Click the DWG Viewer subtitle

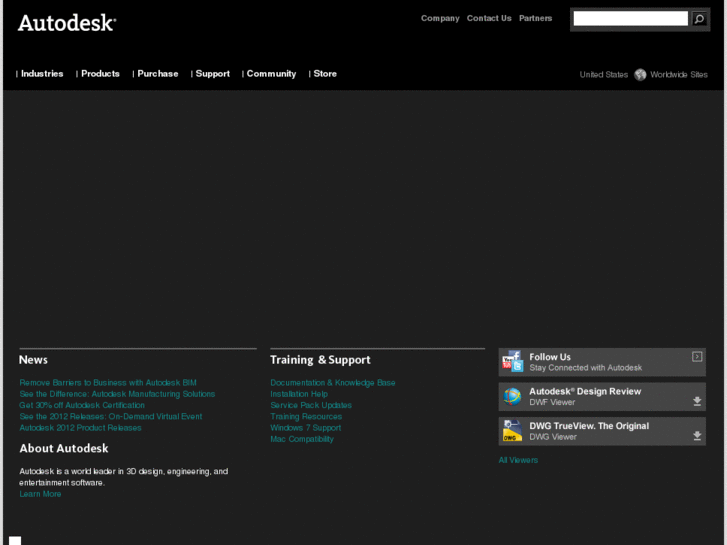pos(553,437)
